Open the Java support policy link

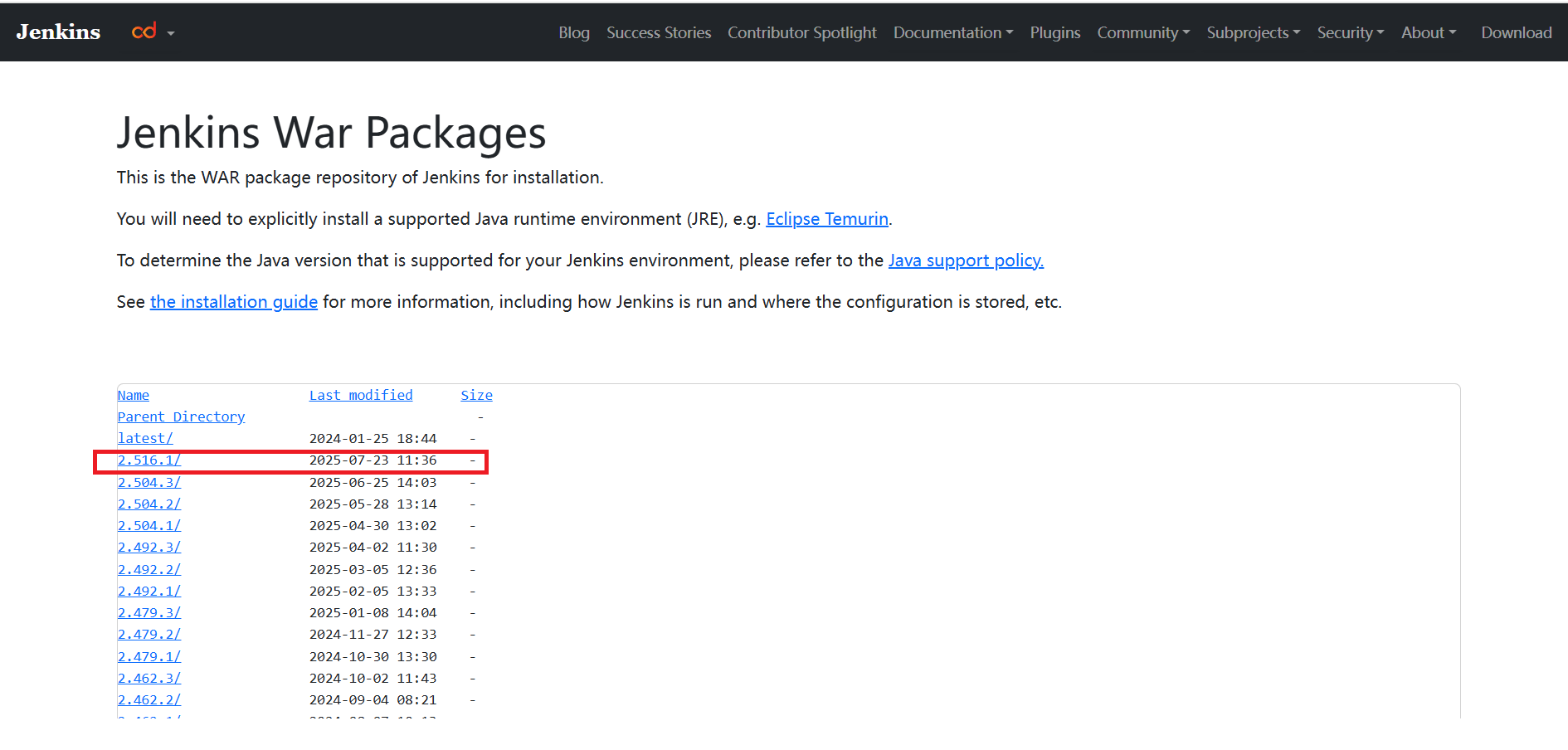coord(966,261)
